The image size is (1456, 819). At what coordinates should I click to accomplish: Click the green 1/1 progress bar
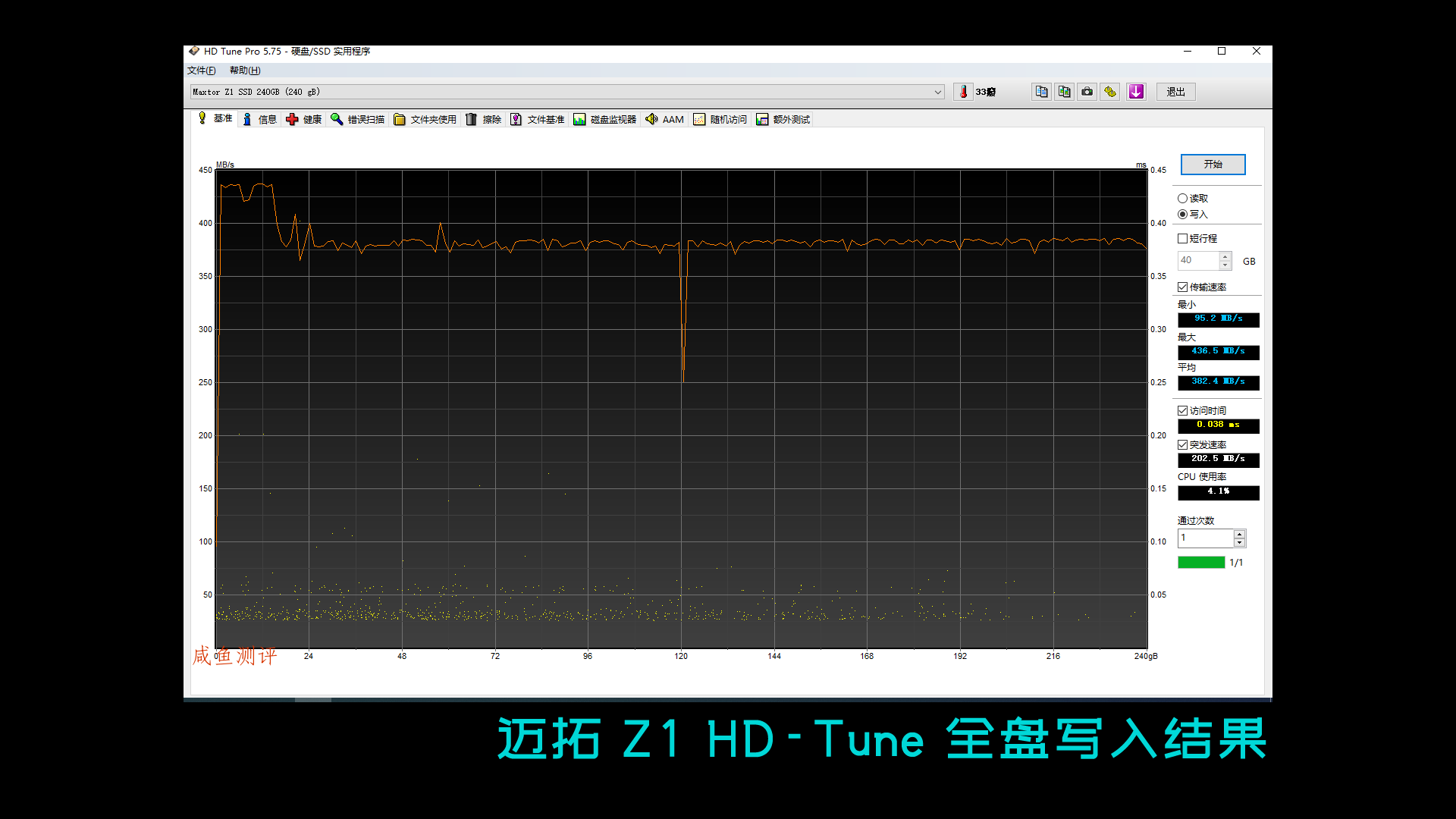click(x=1201, y=563)
